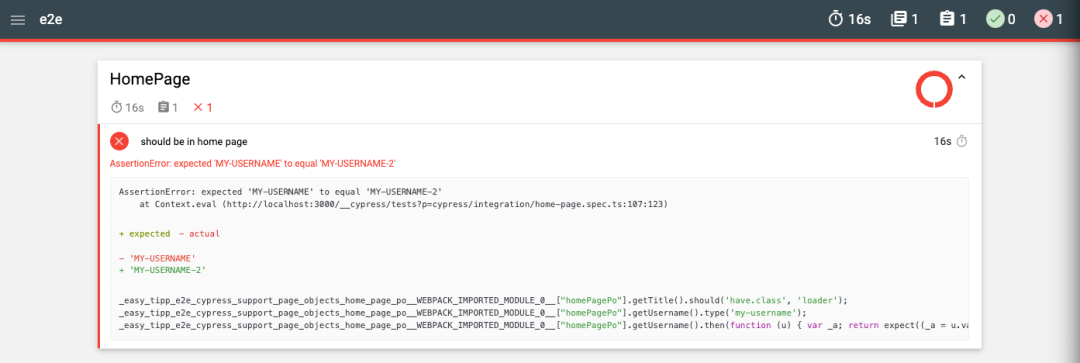
Task: Click the 16s duration text in header
Action: [860, 19]
